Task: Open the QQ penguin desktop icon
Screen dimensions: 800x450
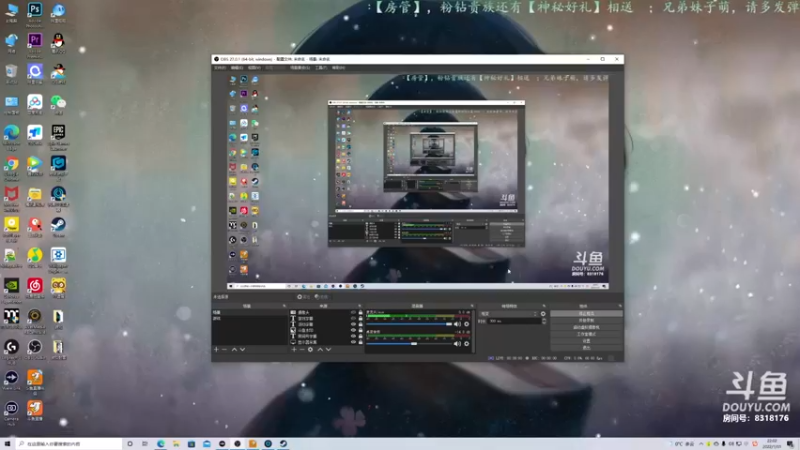Action: [x=58, y=44]
